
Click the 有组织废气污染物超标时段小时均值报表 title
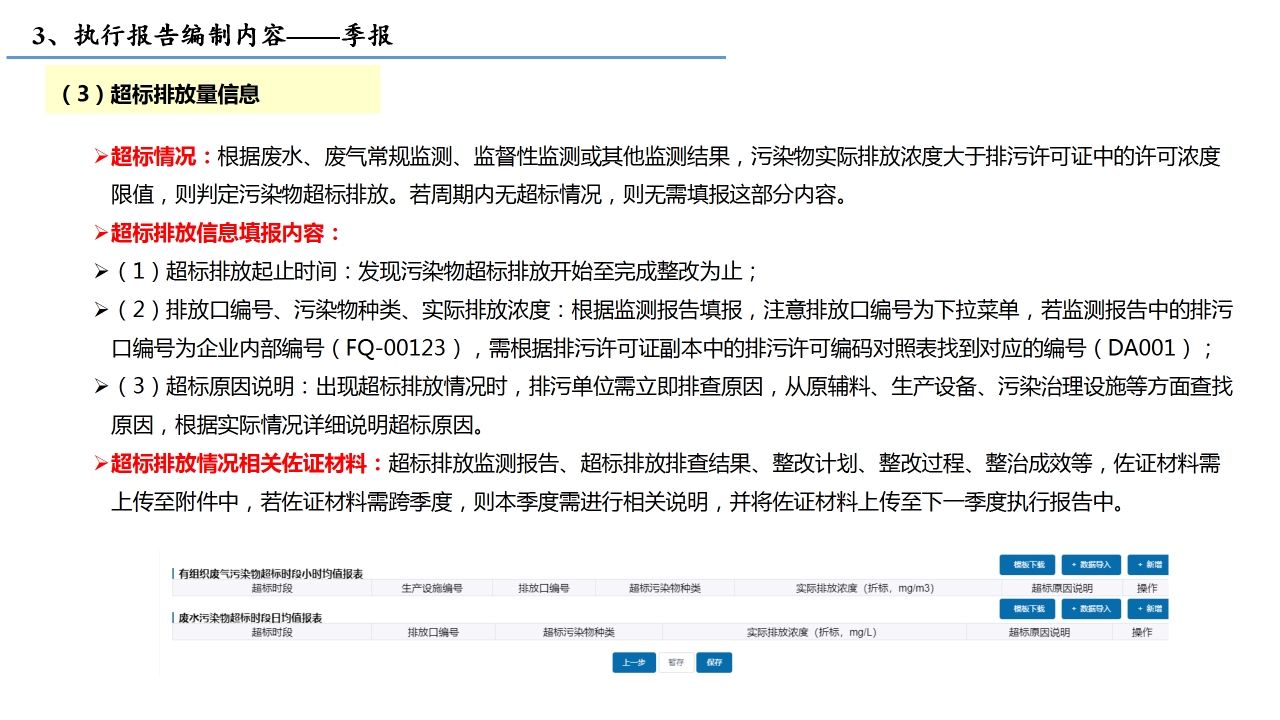tap(270, 574)
